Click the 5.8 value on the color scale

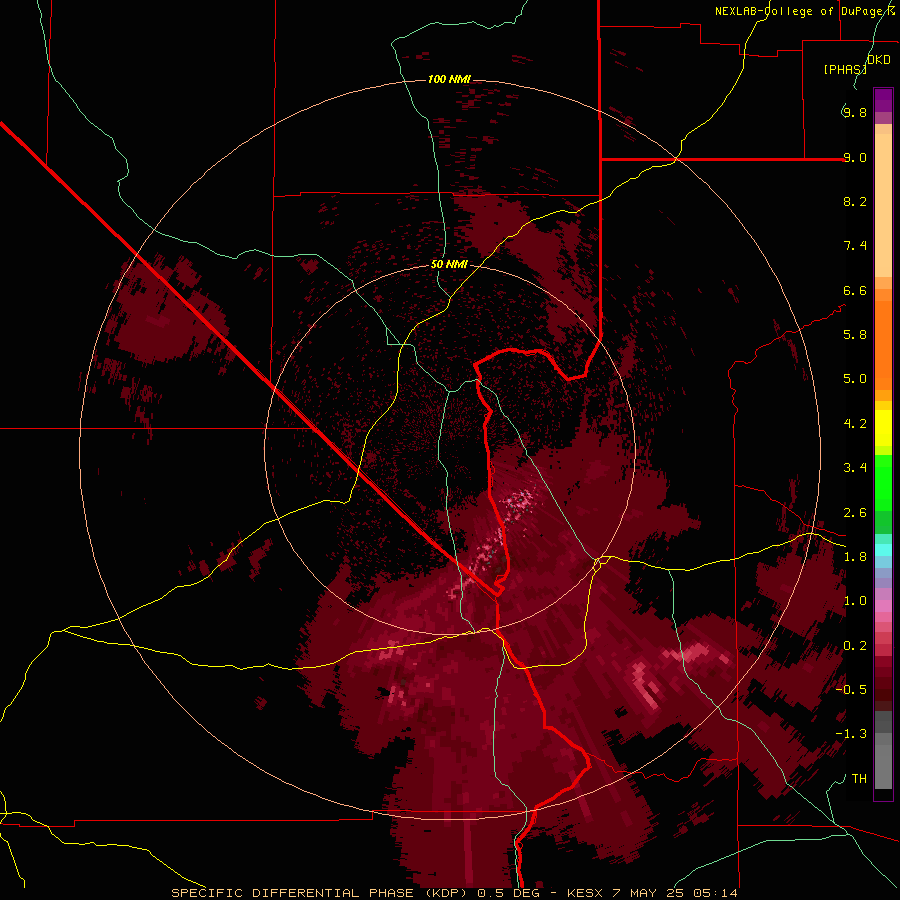pos(854,335)
